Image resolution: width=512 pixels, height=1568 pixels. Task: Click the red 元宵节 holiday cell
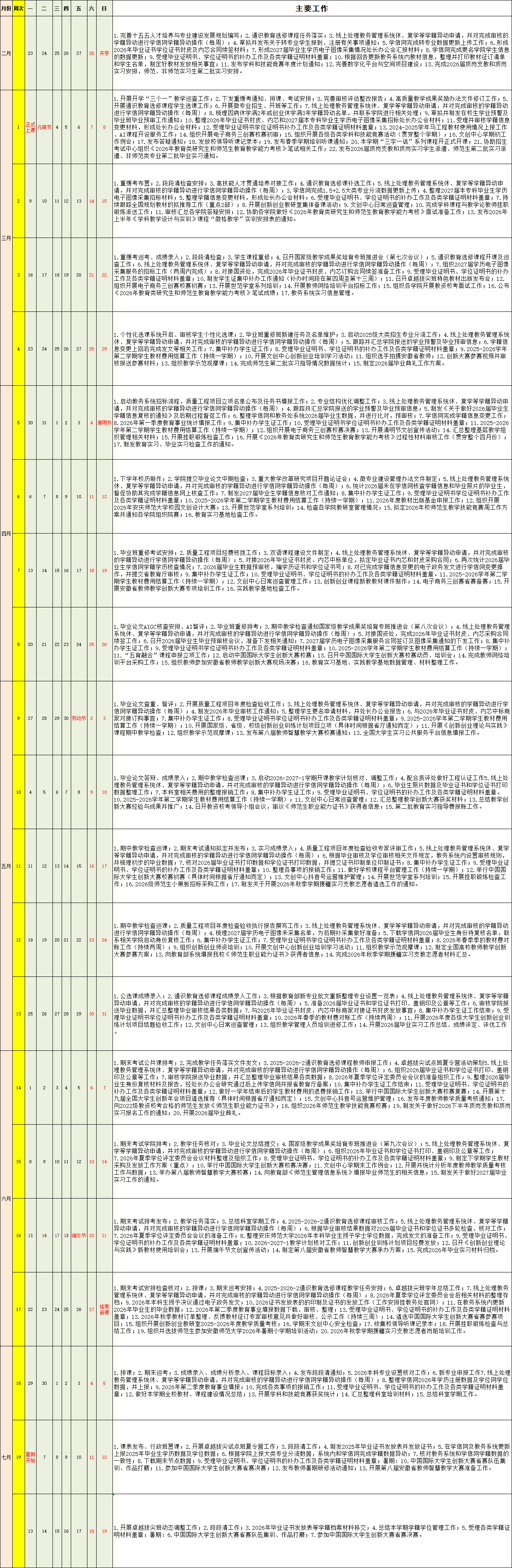44,127
